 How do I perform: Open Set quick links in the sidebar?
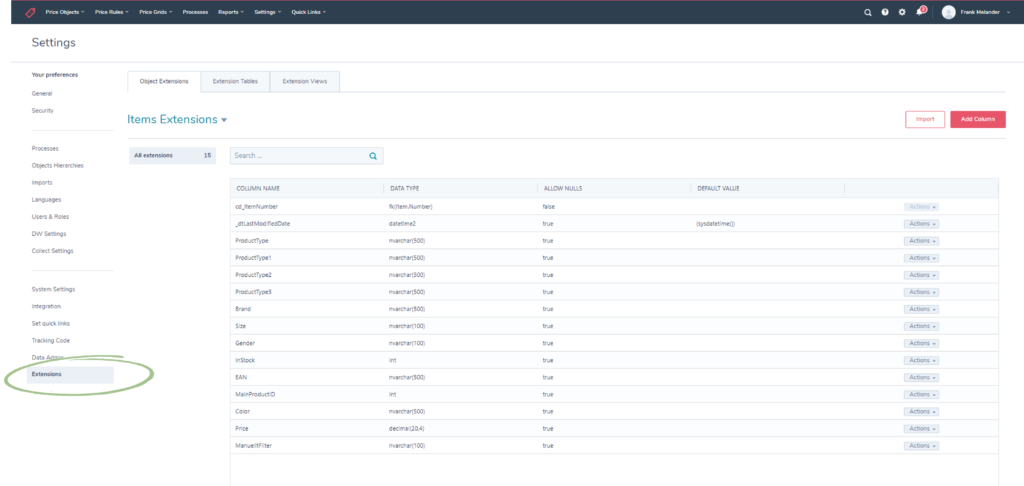point(50,323)
